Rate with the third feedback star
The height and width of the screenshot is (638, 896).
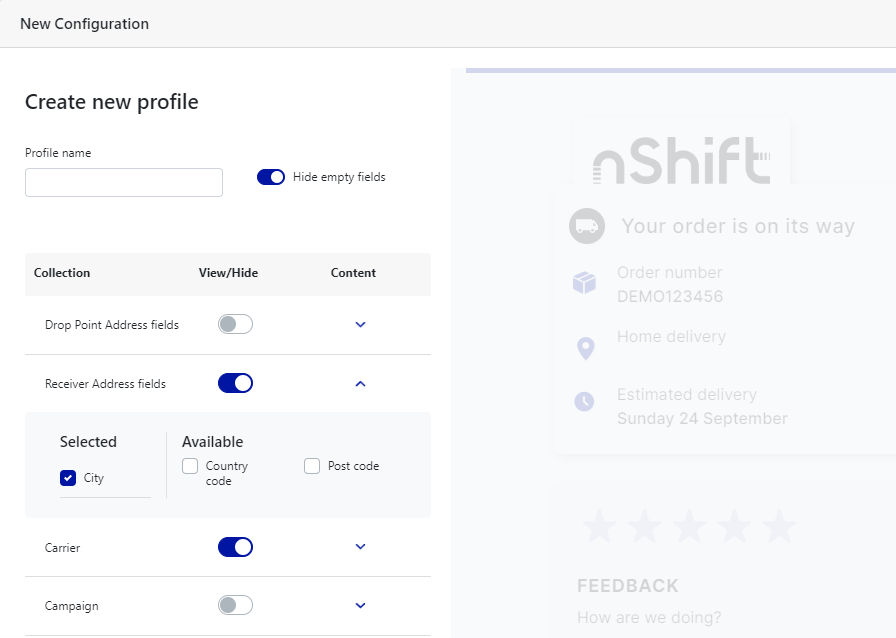point(689,526)
